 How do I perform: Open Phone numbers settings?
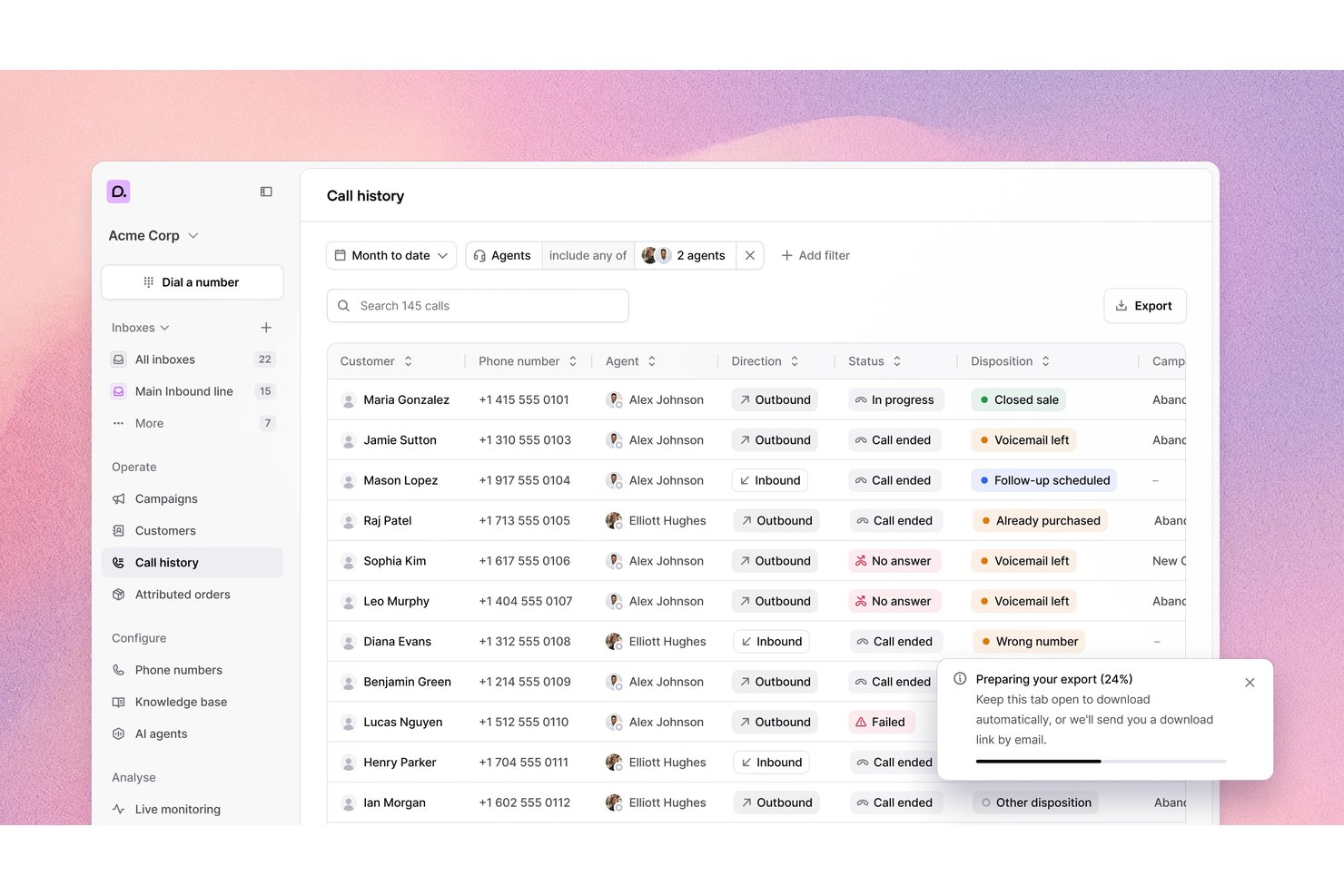193,670
